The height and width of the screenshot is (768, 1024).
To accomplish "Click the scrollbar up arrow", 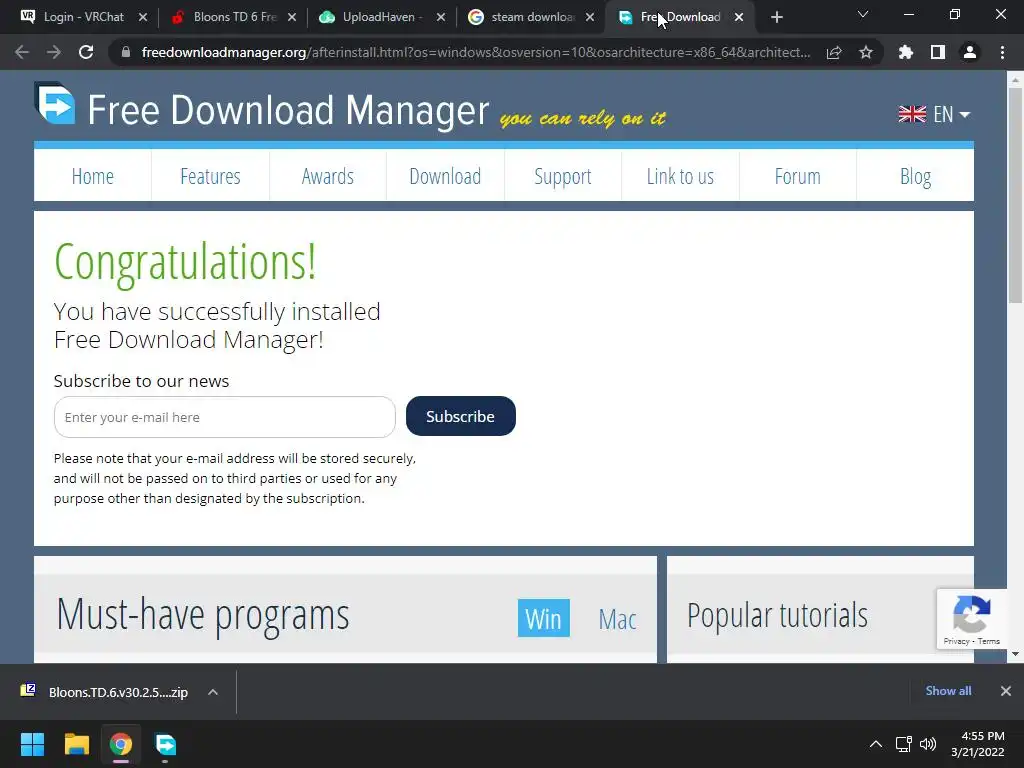I will click(x=1015, y=80).
